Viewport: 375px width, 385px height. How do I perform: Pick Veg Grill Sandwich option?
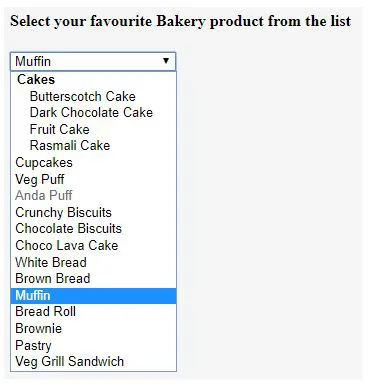pos(94,362)
